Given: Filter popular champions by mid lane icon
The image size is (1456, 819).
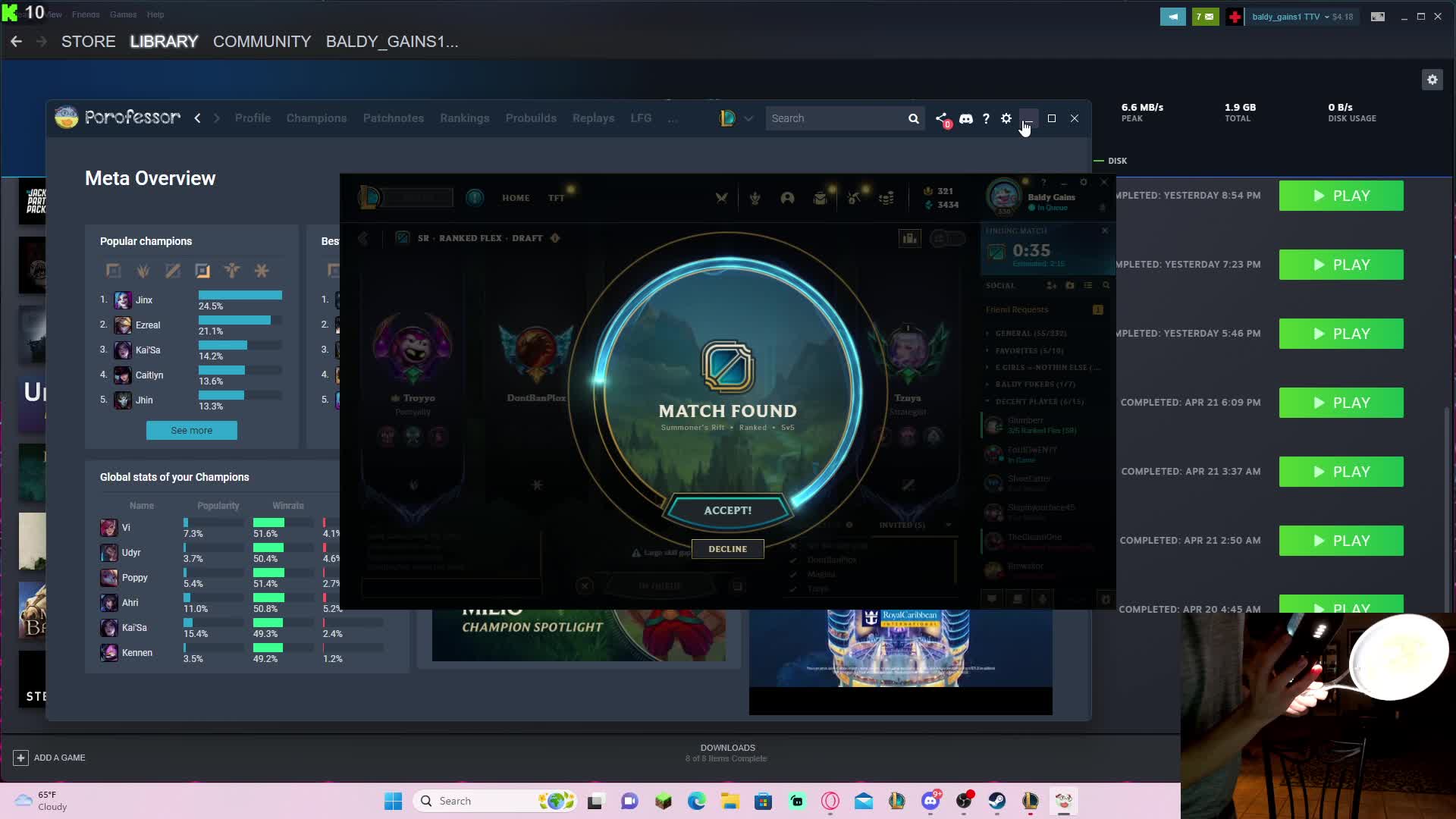Looking at the screenshot, I should (173, 271).
